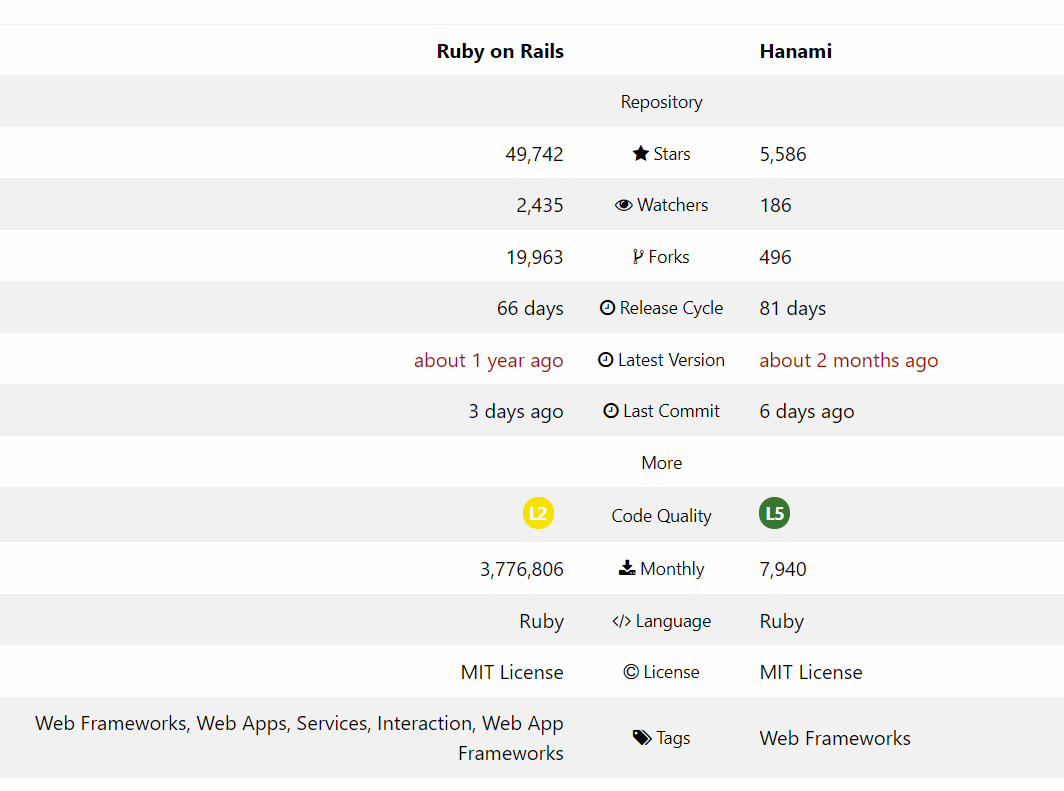Screen dimensions: 1064x791
Task: Click the 'about 2 months ago' red text
Action: tap(849, 360)
